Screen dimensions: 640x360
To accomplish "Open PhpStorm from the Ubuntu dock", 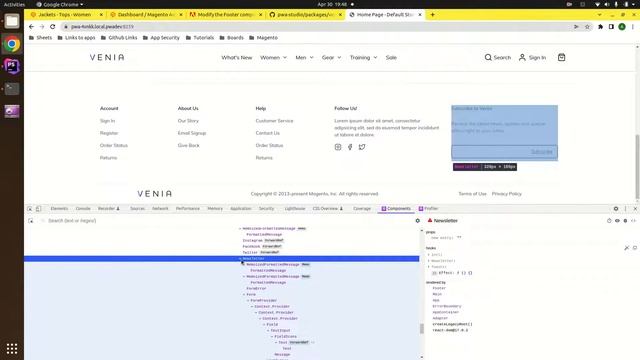I will pyautogui.click(x=12, y=66).
